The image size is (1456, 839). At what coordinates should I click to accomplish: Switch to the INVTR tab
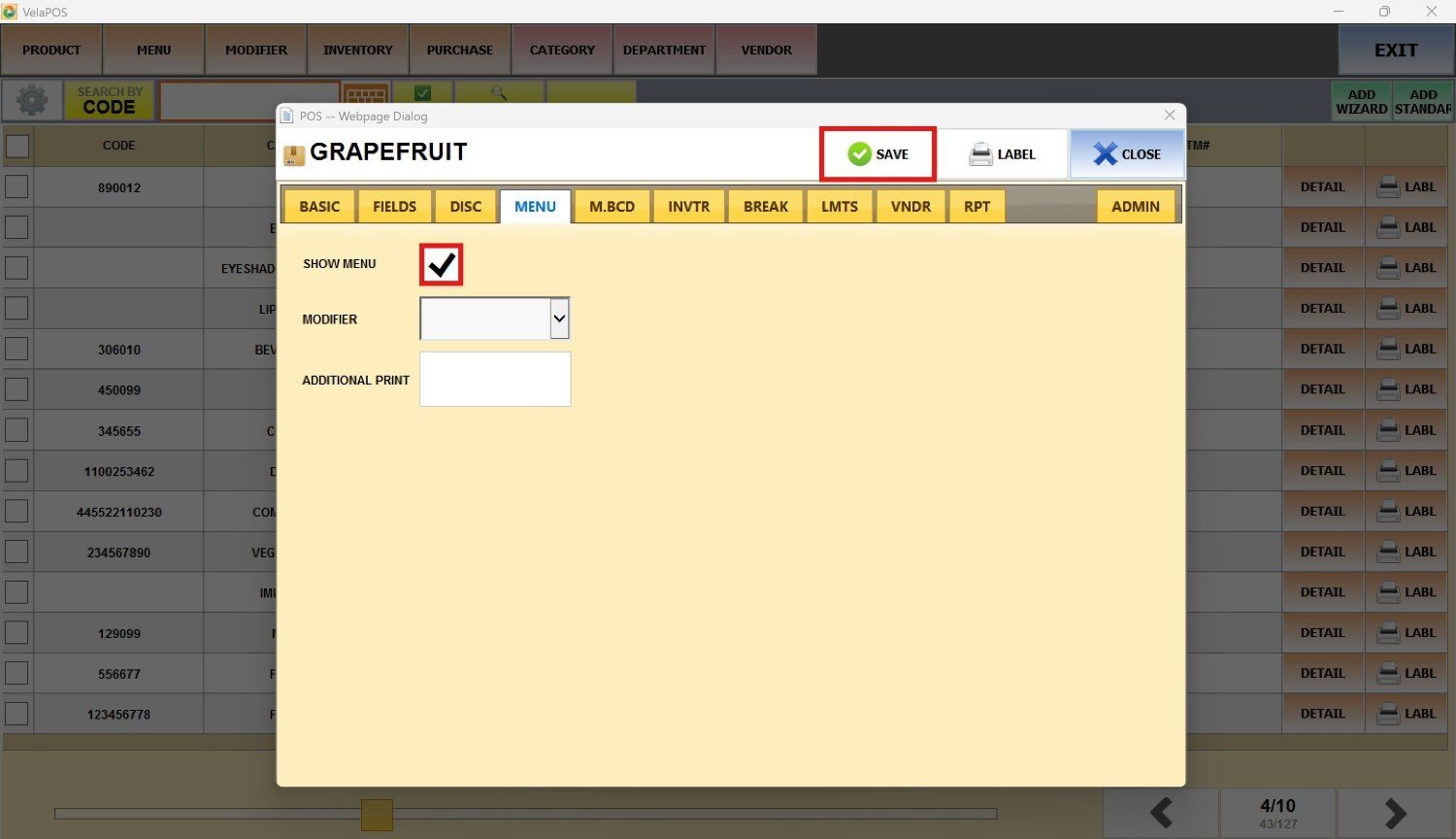pos(688,207)
